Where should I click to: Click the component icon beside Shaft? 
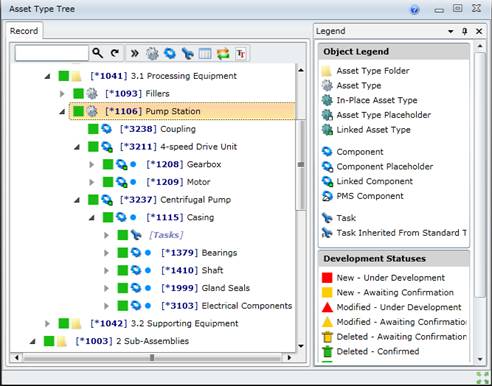(x=136, y=270)
